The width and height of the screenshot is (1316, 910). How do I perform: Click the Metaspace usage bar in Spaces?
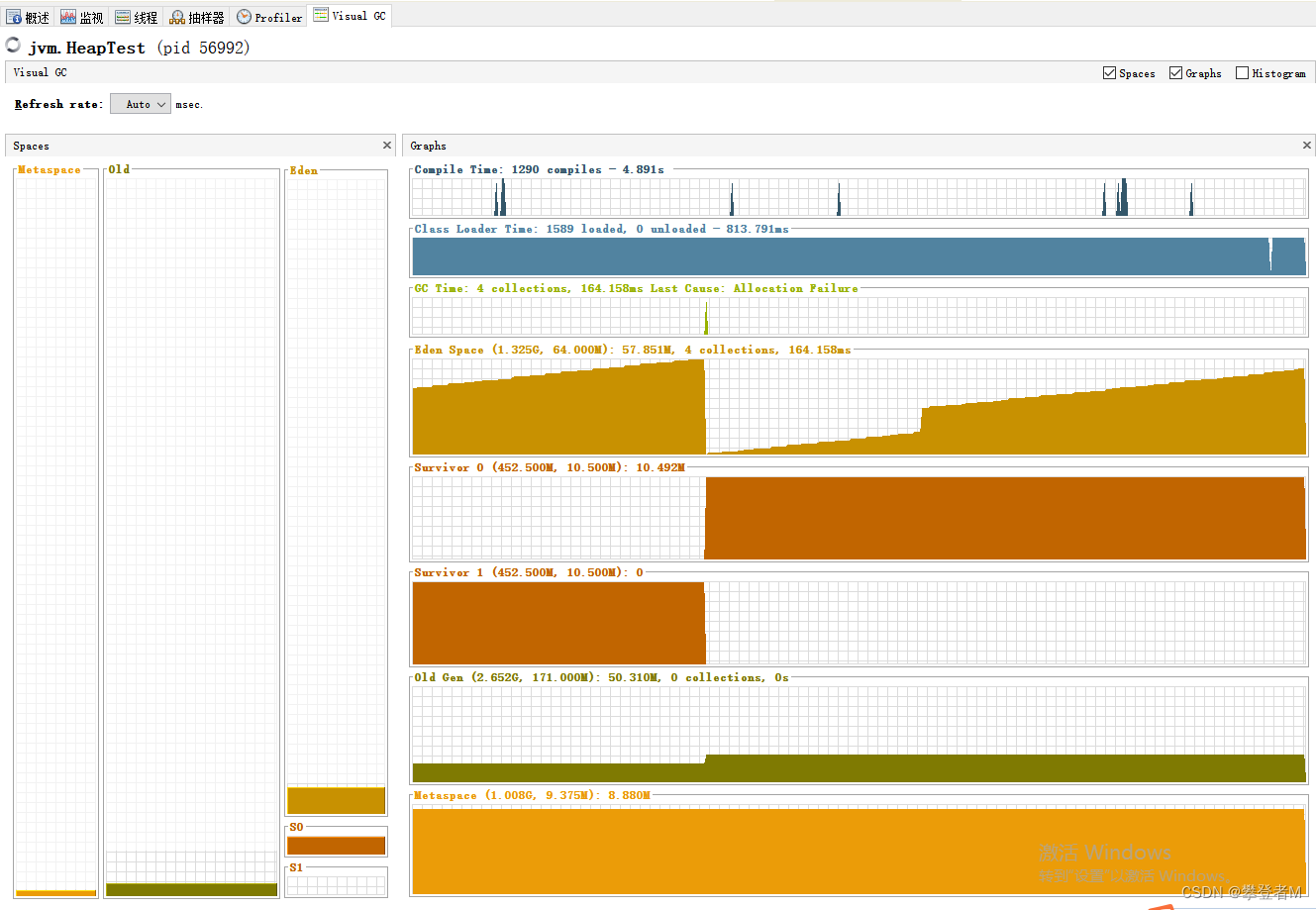click(56, 893)
